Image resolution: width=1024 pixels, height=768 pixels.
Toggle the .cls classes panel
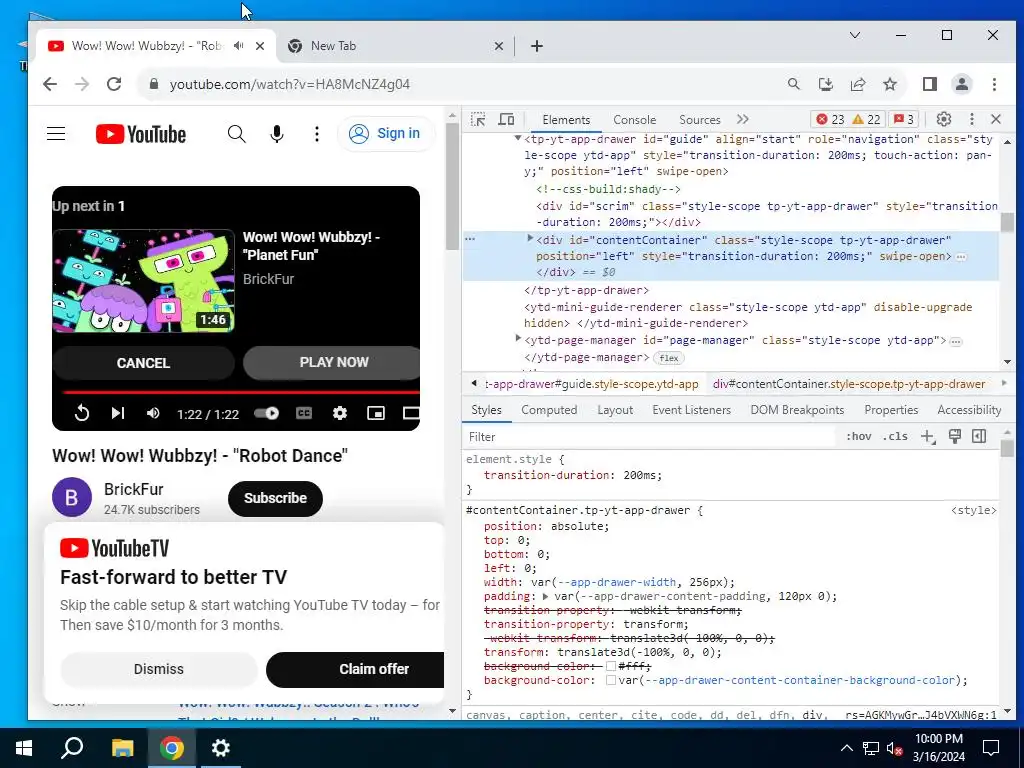coord(895,436)
